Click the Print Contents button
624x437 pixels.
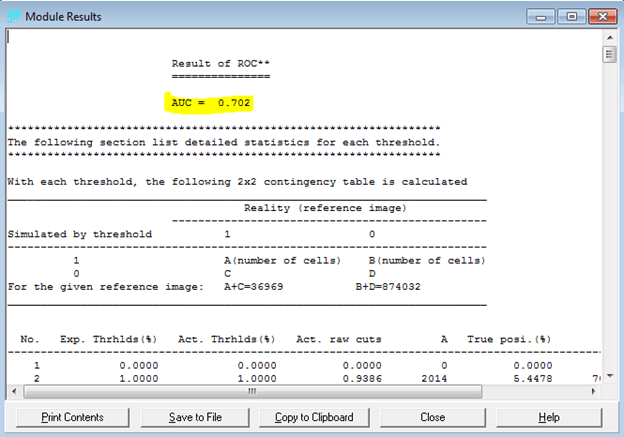(72, 416)
